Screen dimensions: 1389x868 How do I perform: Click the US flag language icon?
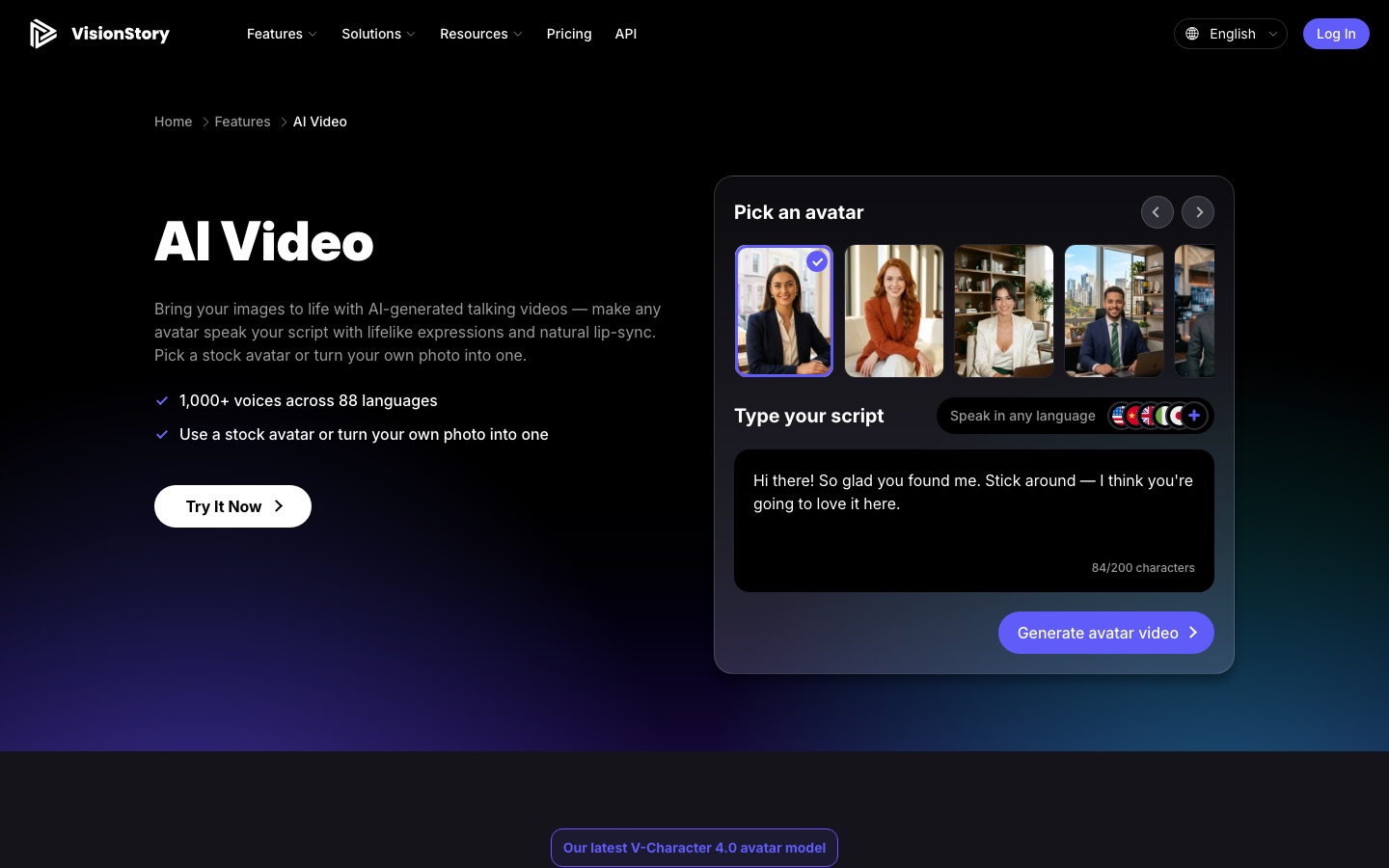pos(1119,416)
